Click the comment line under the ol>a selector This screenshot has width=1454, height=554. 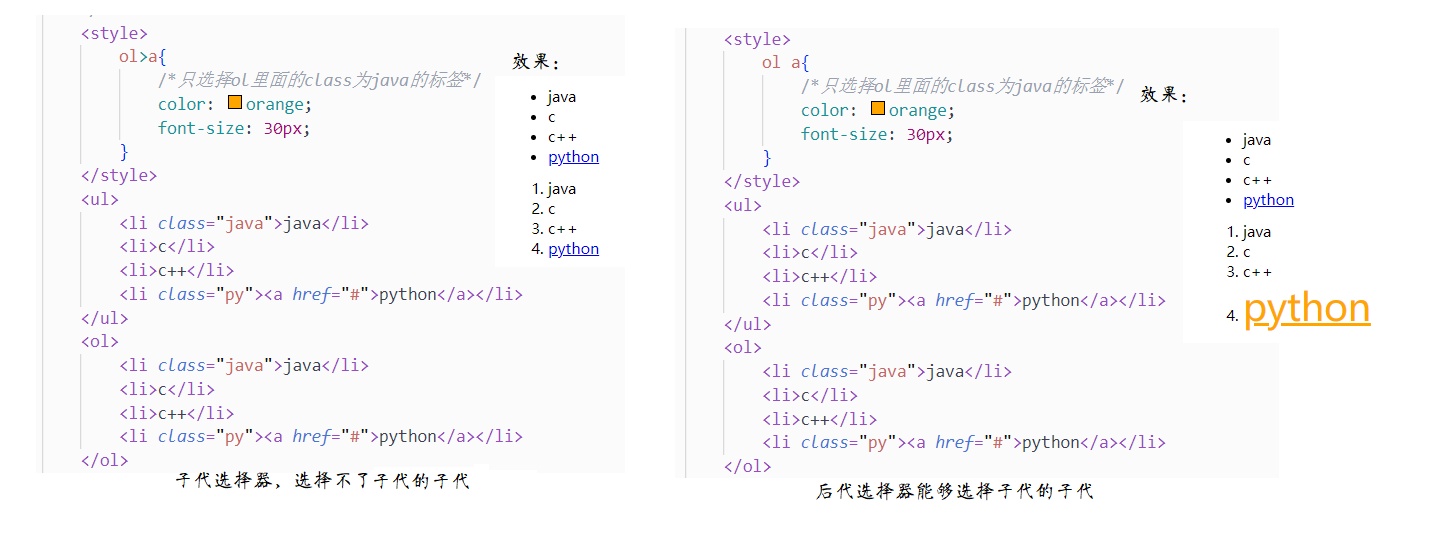(x=319, y=80)
